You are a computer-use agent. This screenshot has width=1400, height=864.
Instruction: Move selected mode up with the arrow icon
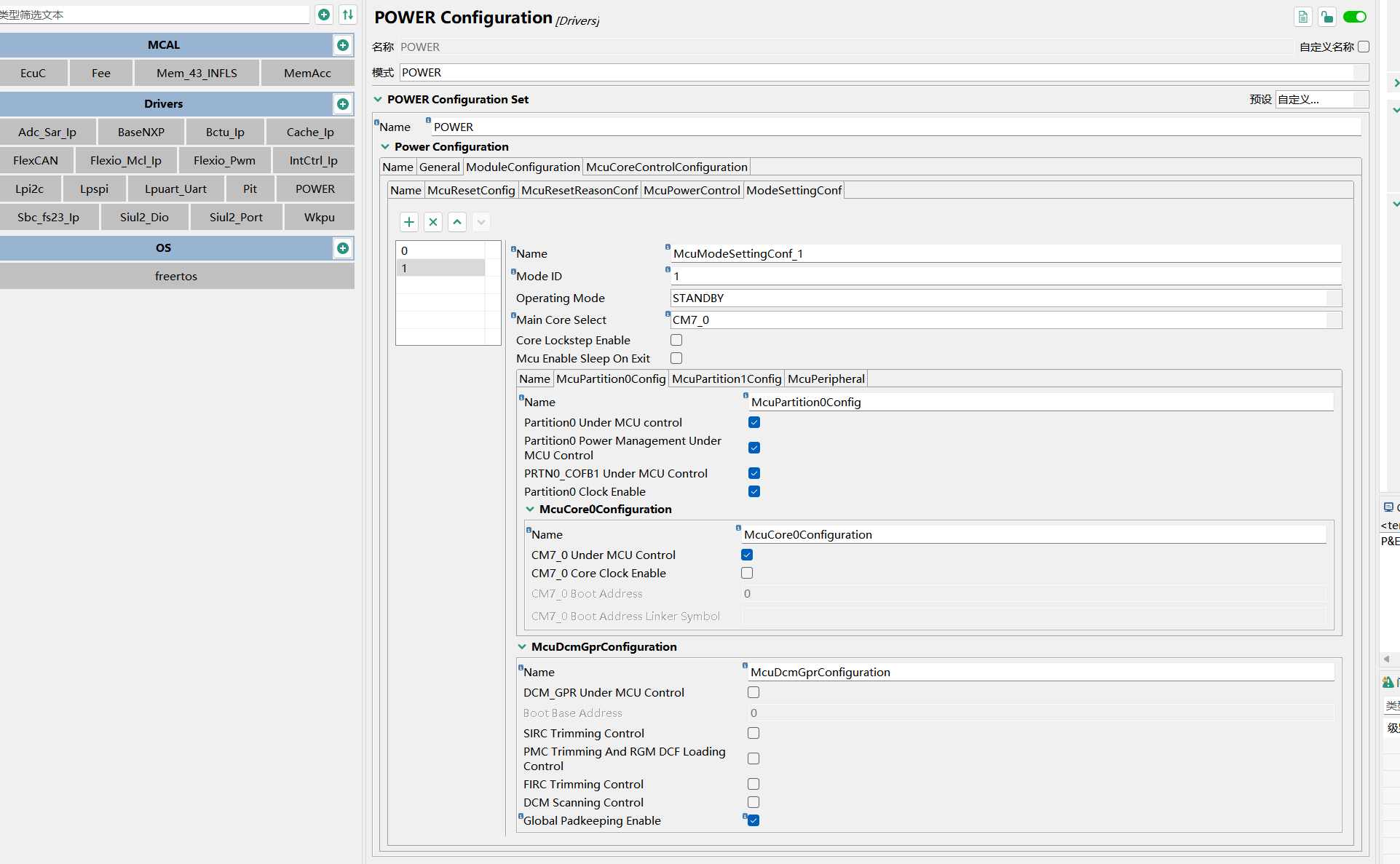pyautogui.click(x=457, y=222)
